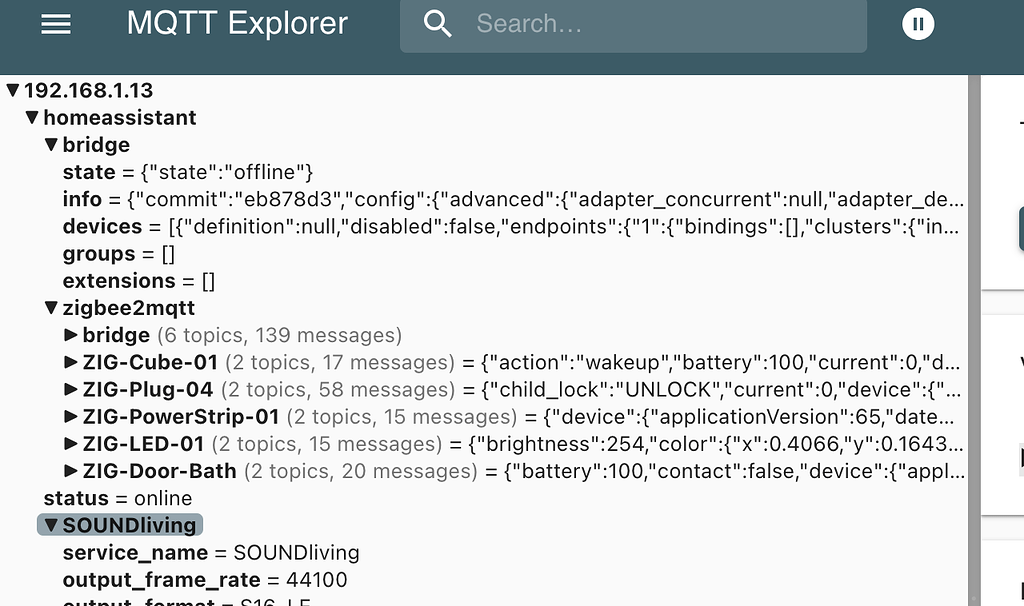Click the search magnifier icon

tap(437, 23)
